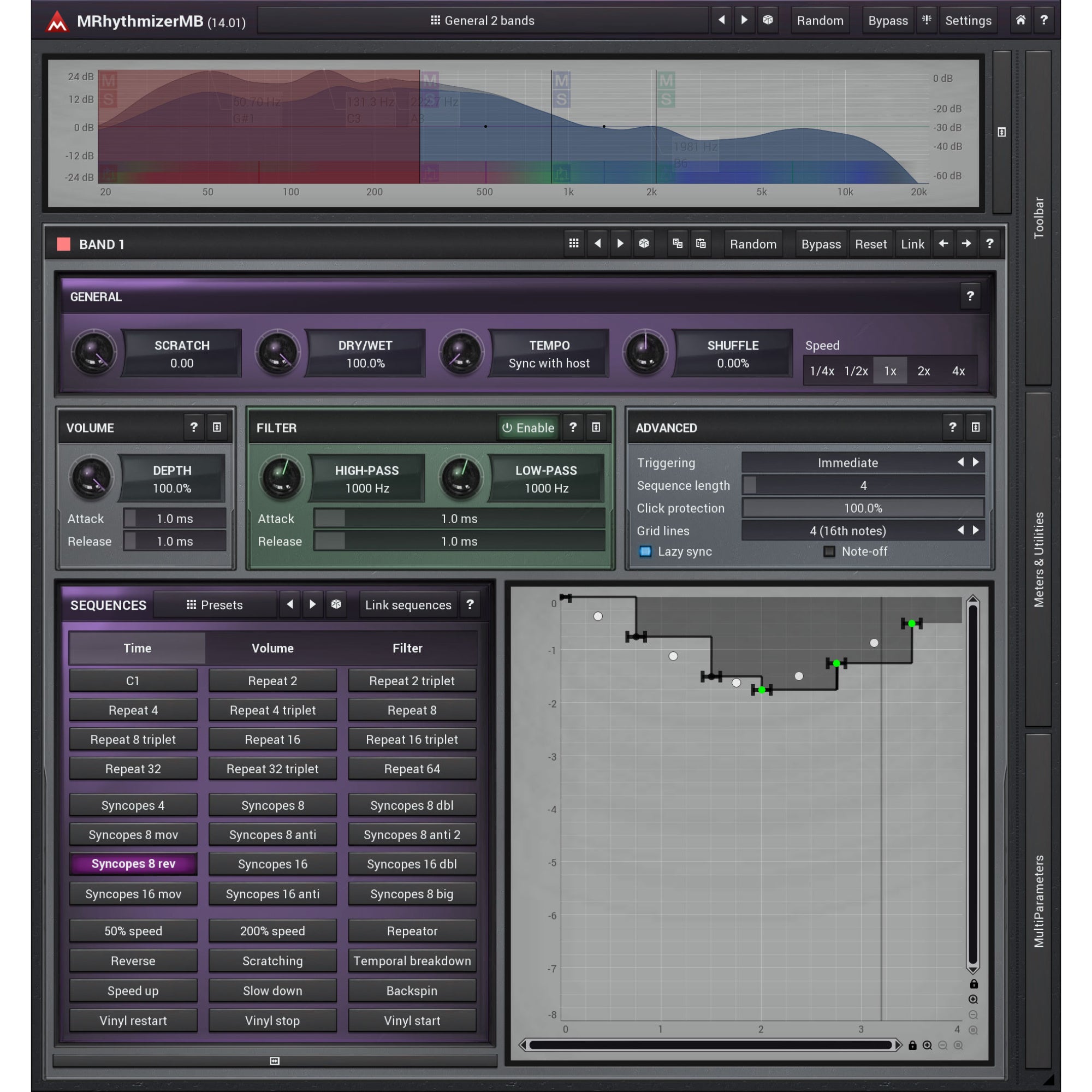Click vertical zoom-in magnifier in graph
Image resolution: width=1092 pixels, height=1092 pixels.
click(x=973, y=999)
